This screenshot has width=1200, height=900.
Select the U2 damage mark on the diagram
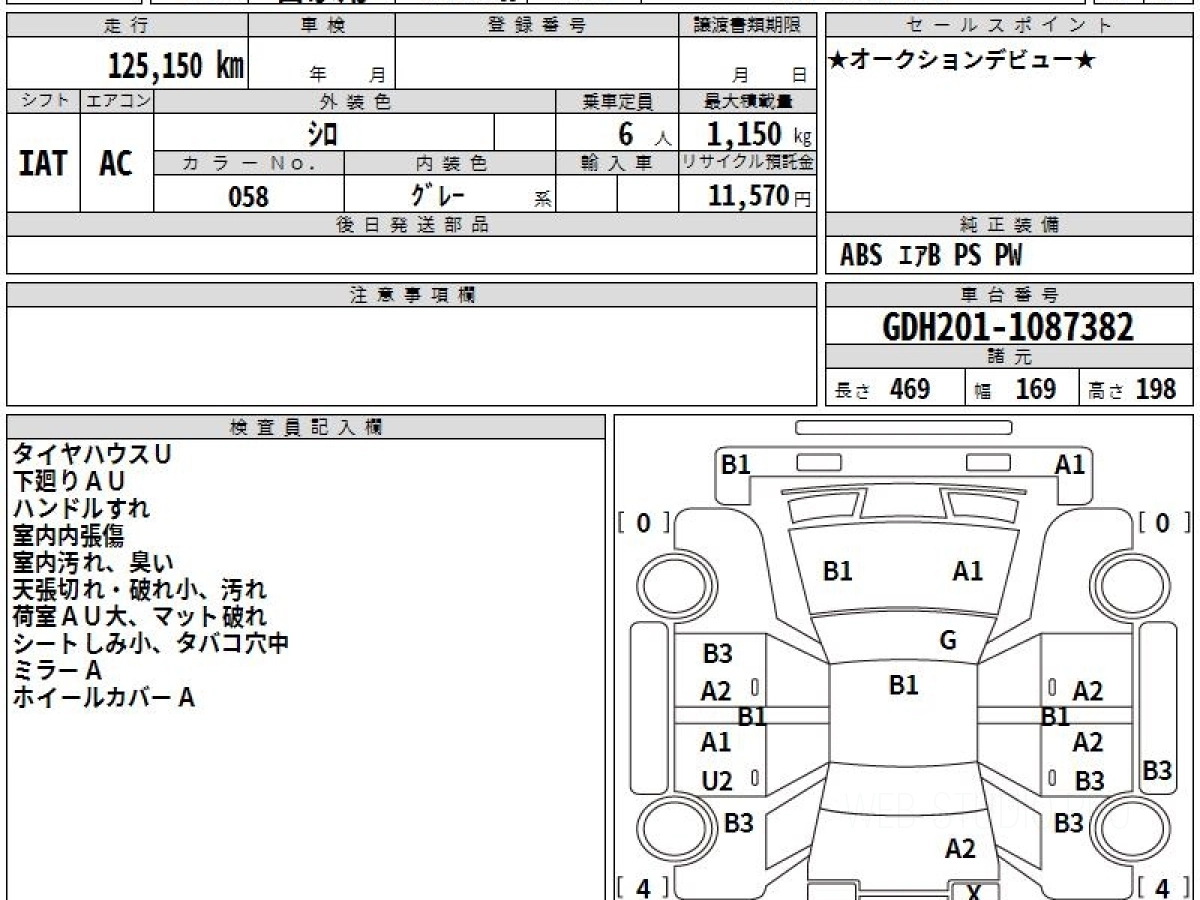point(717,782)
